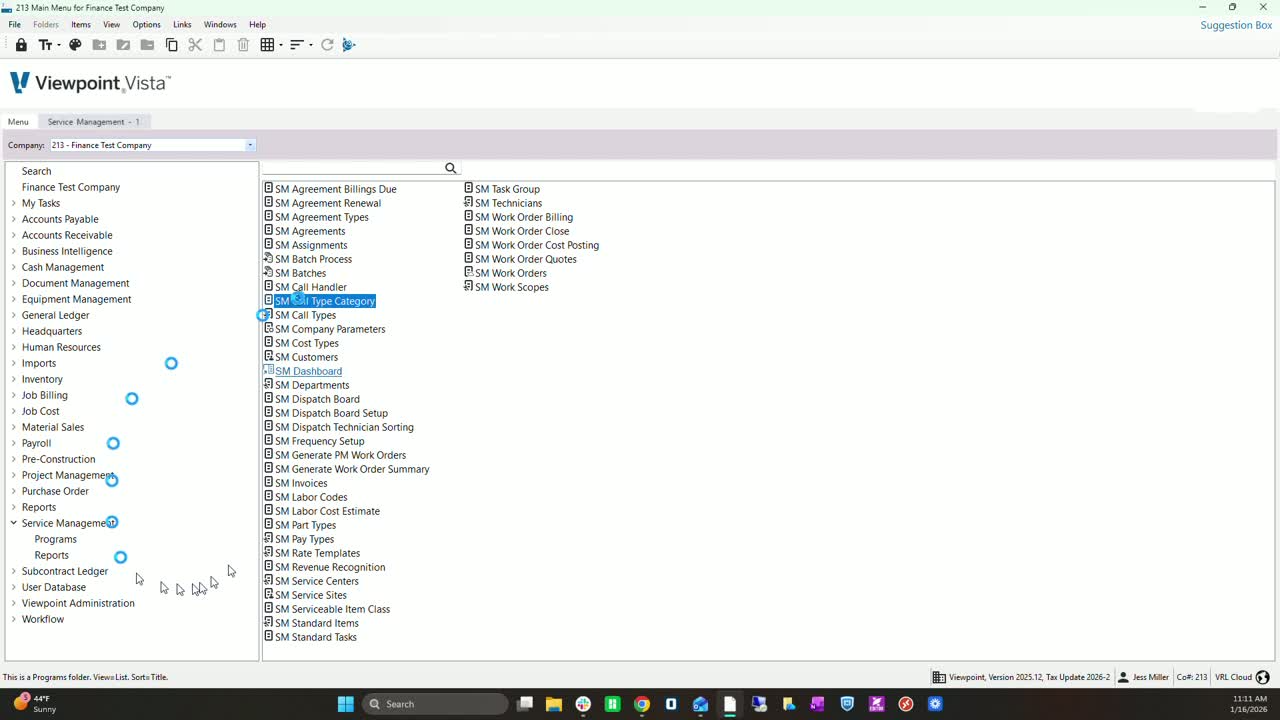Open Outlook from the taskbar

pyautogui.click(x=701, y=704)
